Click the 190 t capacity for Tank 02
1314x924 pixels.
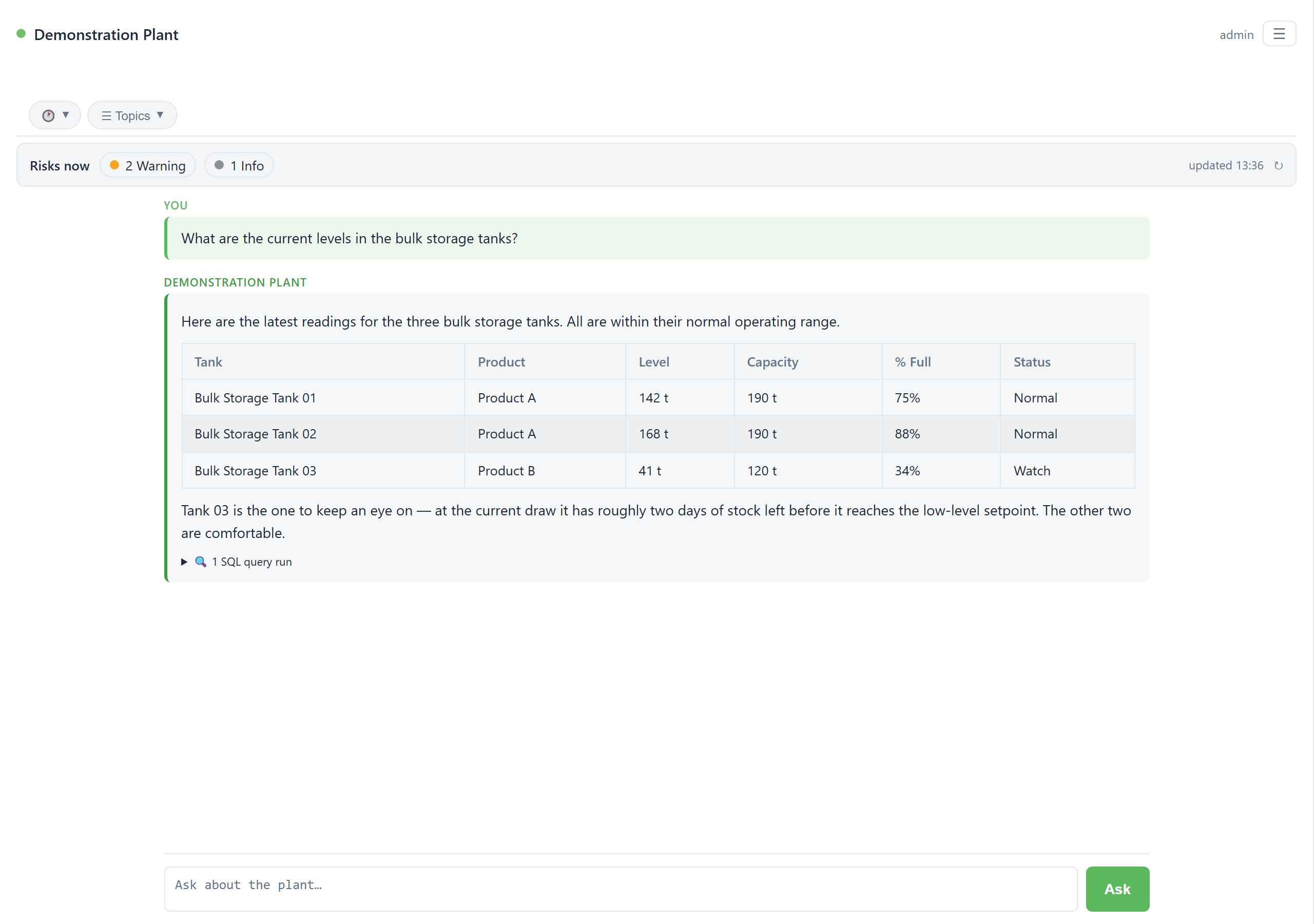[x=762, y=434]
